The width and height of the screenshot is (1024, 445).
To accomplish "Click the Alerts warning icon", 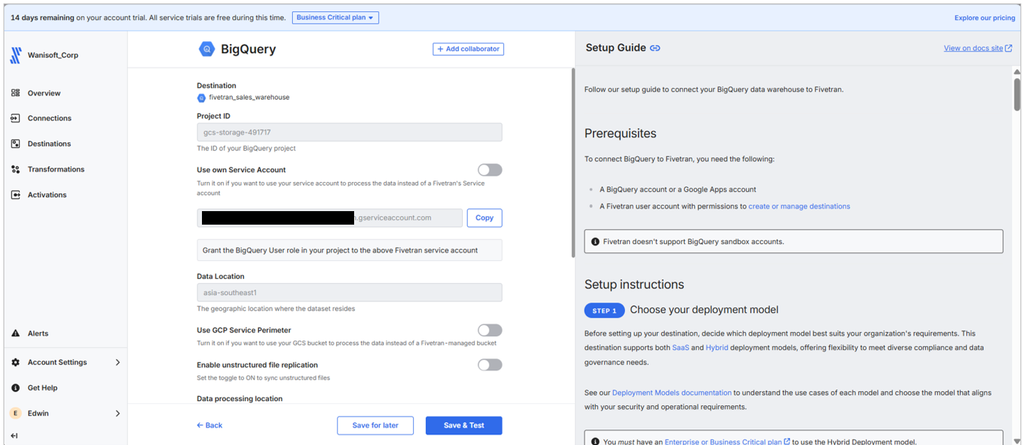I will click(16, 333).
